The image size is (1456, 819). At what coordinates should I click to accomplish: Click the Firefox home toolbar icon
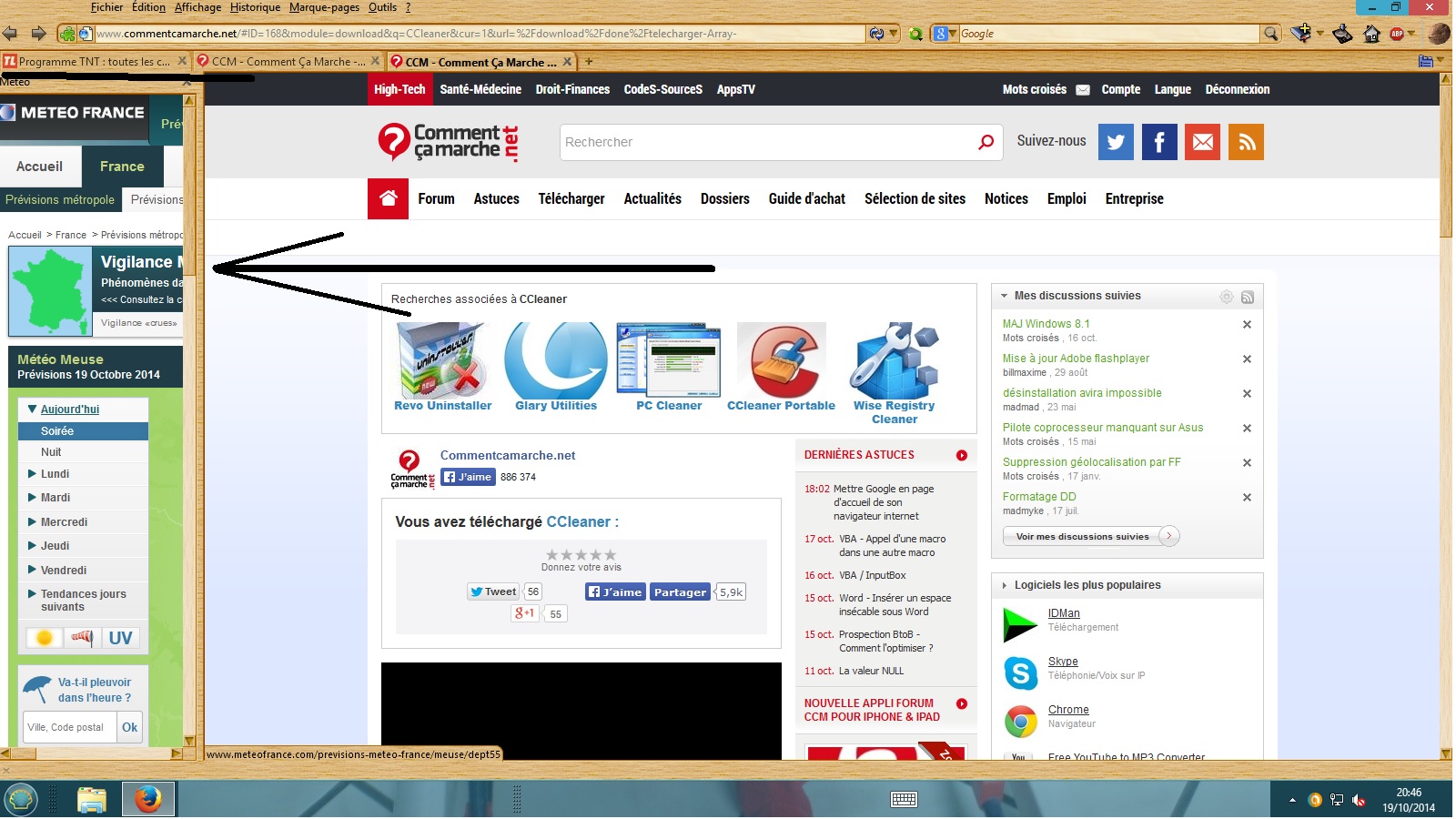coord(1372,34)
